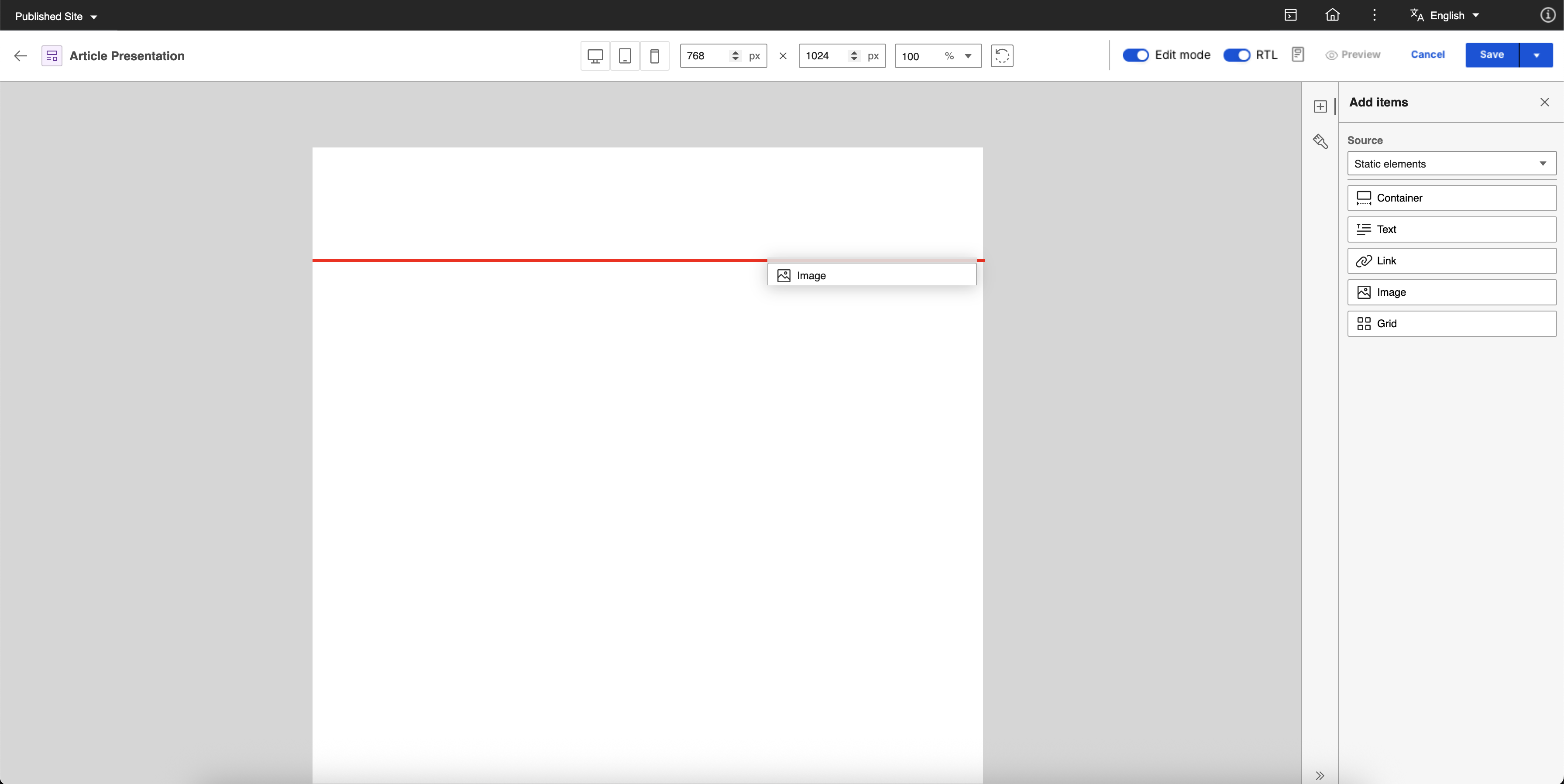Select the Grid element item
This screenshot has height=784, width=1564.
(x=1452, y=323)
